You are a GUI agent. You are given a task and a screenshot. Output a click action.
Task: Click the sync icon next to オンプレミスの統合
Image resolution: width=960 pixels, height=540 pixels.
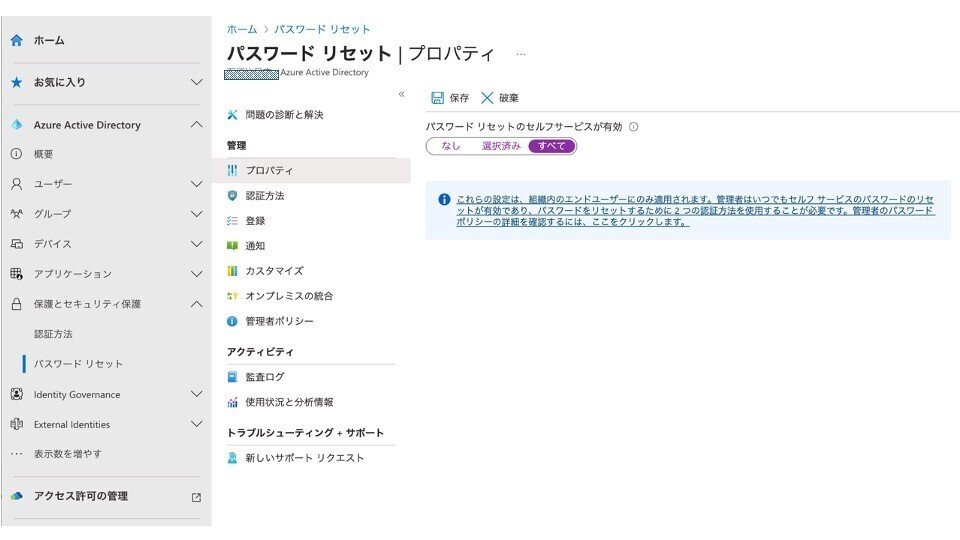232,296
